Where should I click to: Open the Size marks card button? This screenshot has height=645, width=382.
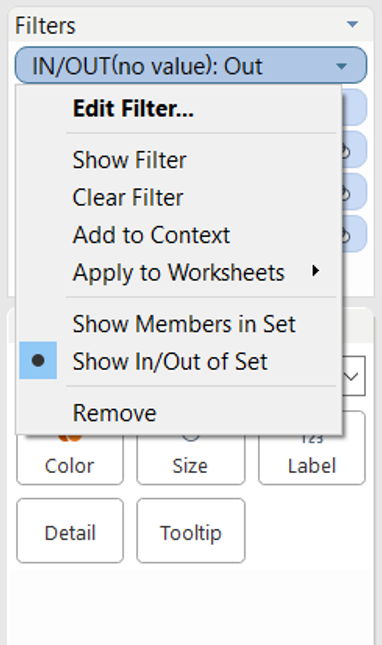coord(191,457)
